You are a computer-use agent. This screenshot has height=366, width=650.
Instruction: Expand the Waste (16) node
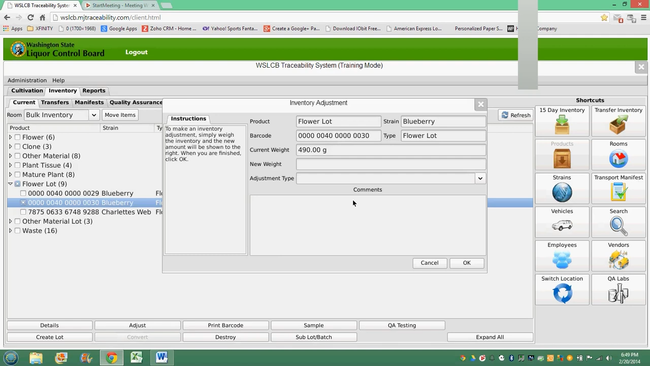10,230
